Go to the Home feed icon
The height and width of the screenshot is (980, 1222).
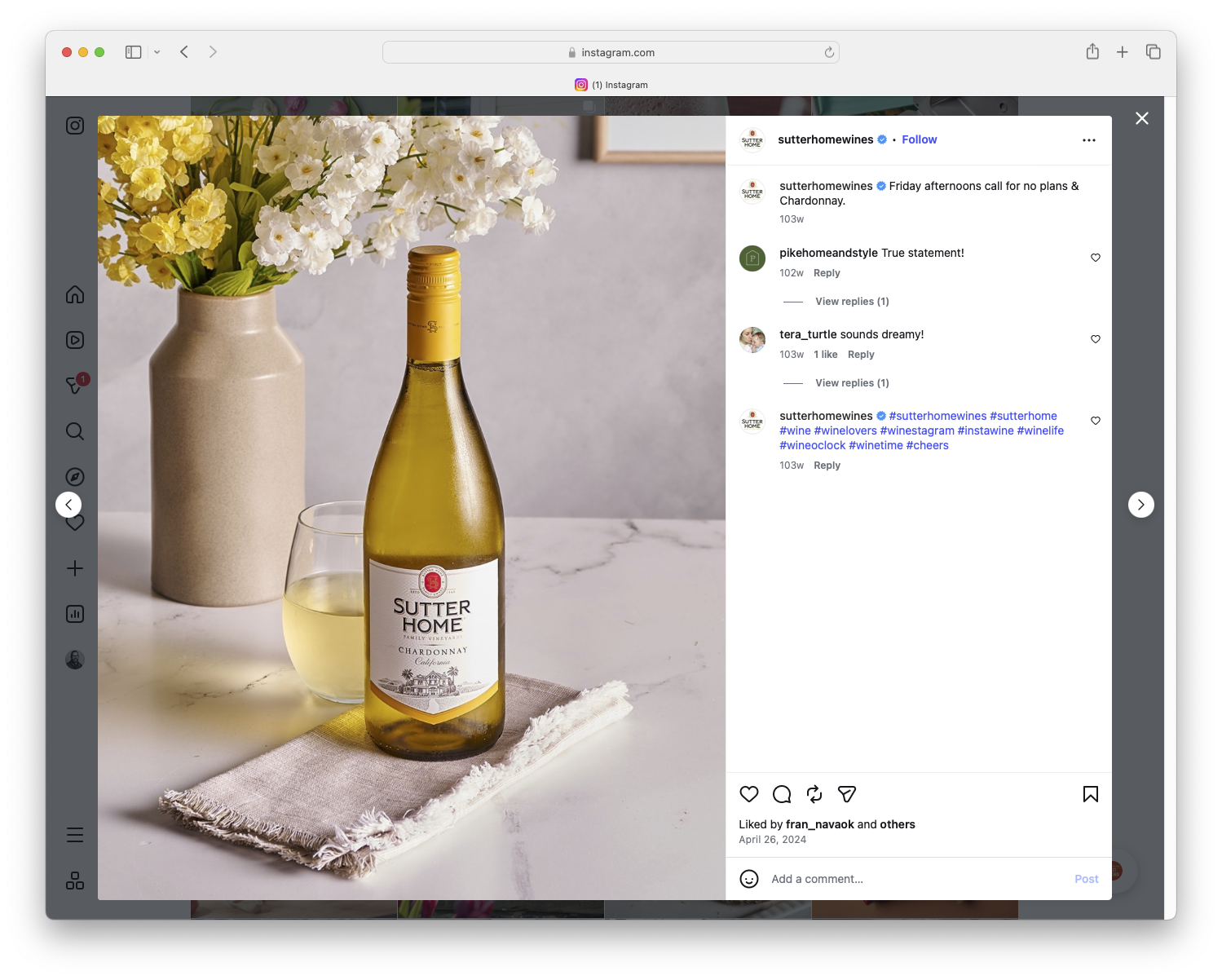tap(75, 294)
